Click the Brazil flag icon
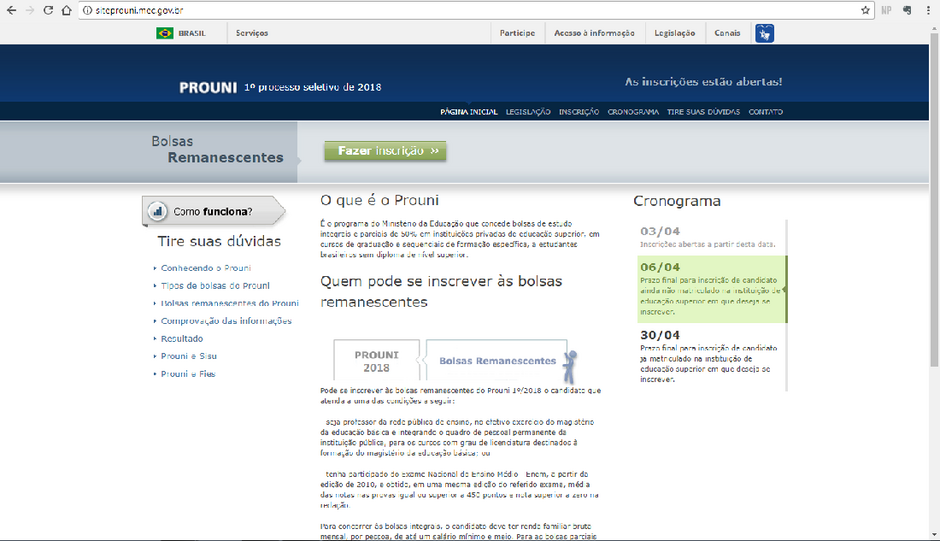The width and height of the screenshot is (940, 541). pyautogui.click(x=164, y=33)
